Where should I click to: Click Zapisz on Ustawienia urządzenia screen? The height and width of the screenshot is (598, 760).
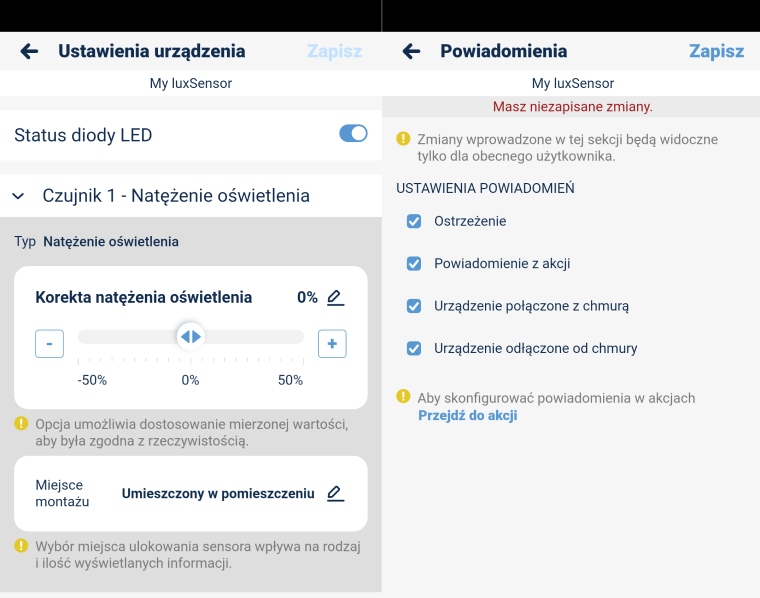pos(334,51)
